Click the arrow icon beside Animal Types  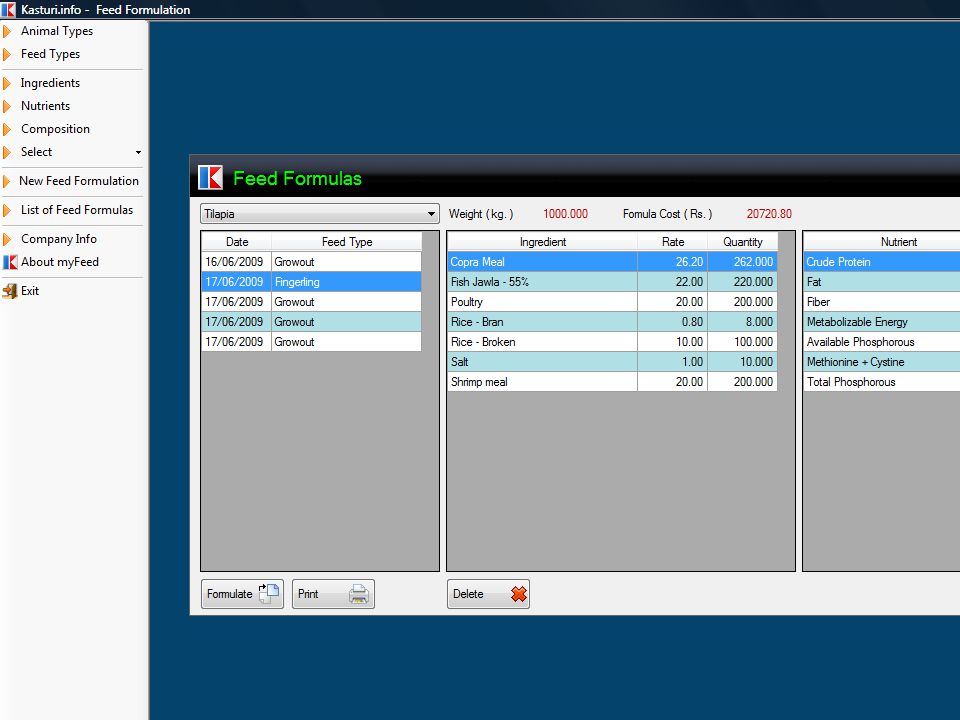tap(7, 31)
